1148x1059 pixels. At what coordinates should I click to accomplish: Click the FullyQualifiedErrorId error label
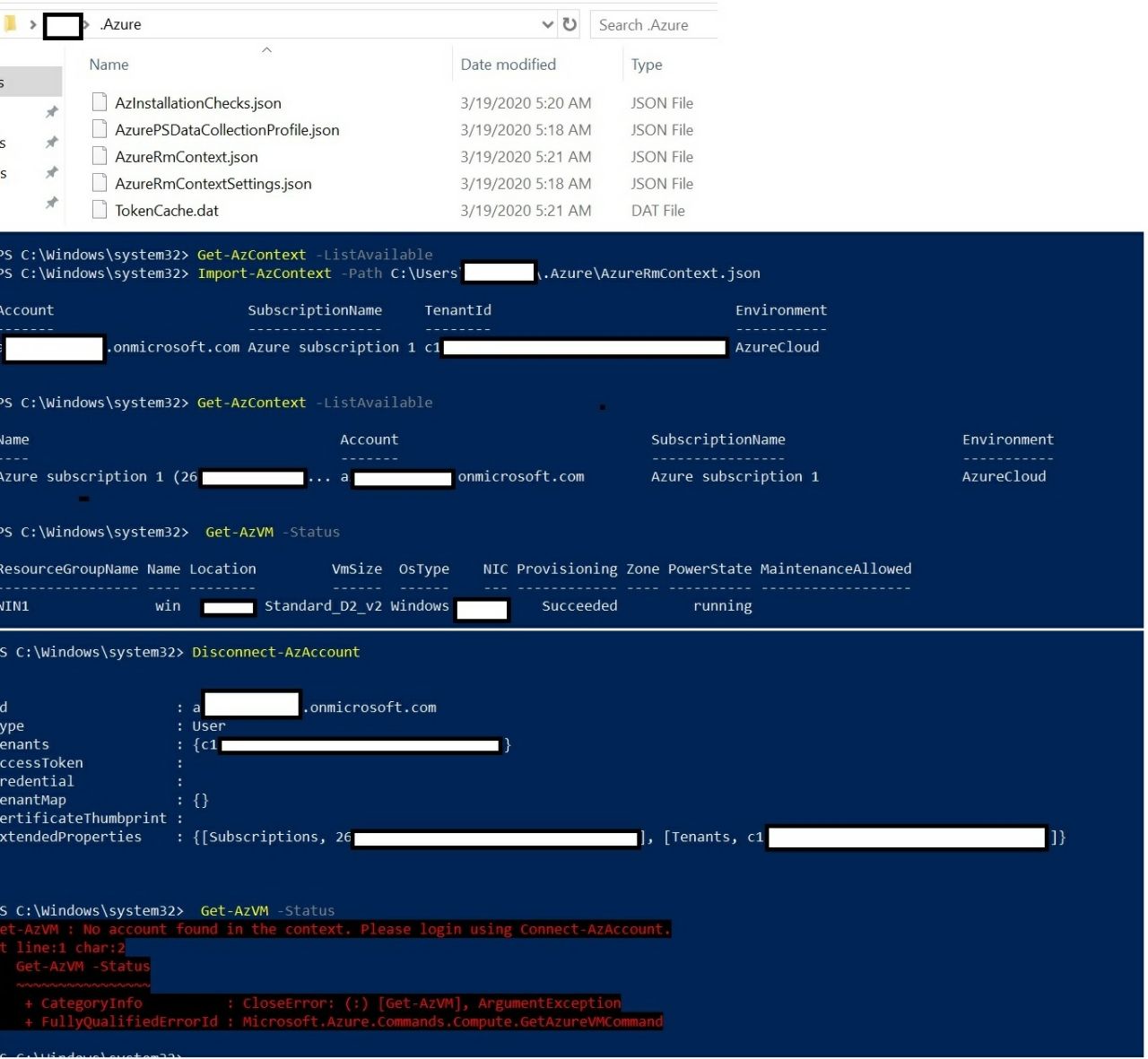pos(129,1021)
